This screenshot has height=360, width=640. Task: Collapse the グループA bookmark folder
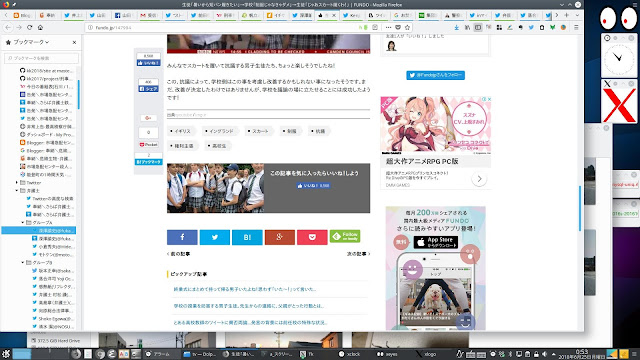point(23,222)
